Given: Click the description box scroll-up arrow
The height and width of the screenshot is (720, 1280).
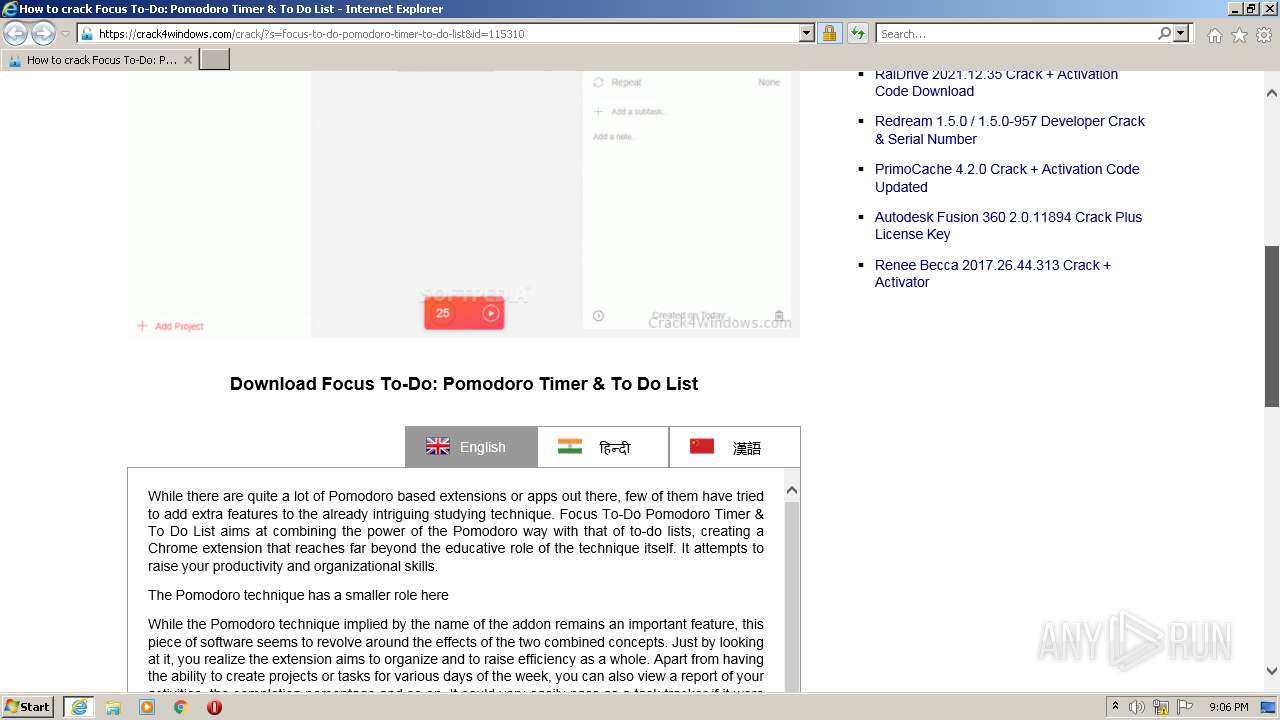Looking at the screenshot, I should (792, 490).
